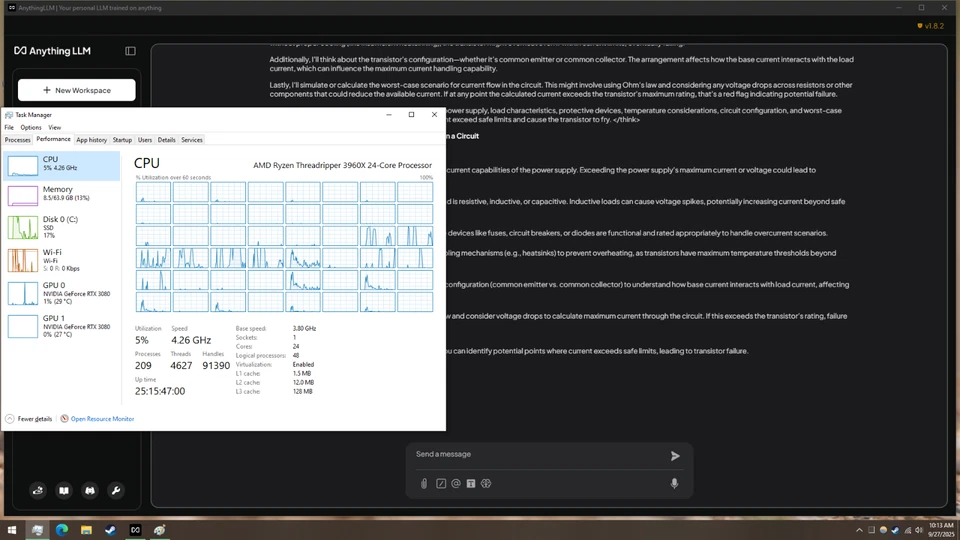960x540 pixels.
Task: Select the Performance tab
Action: [53, 140]
